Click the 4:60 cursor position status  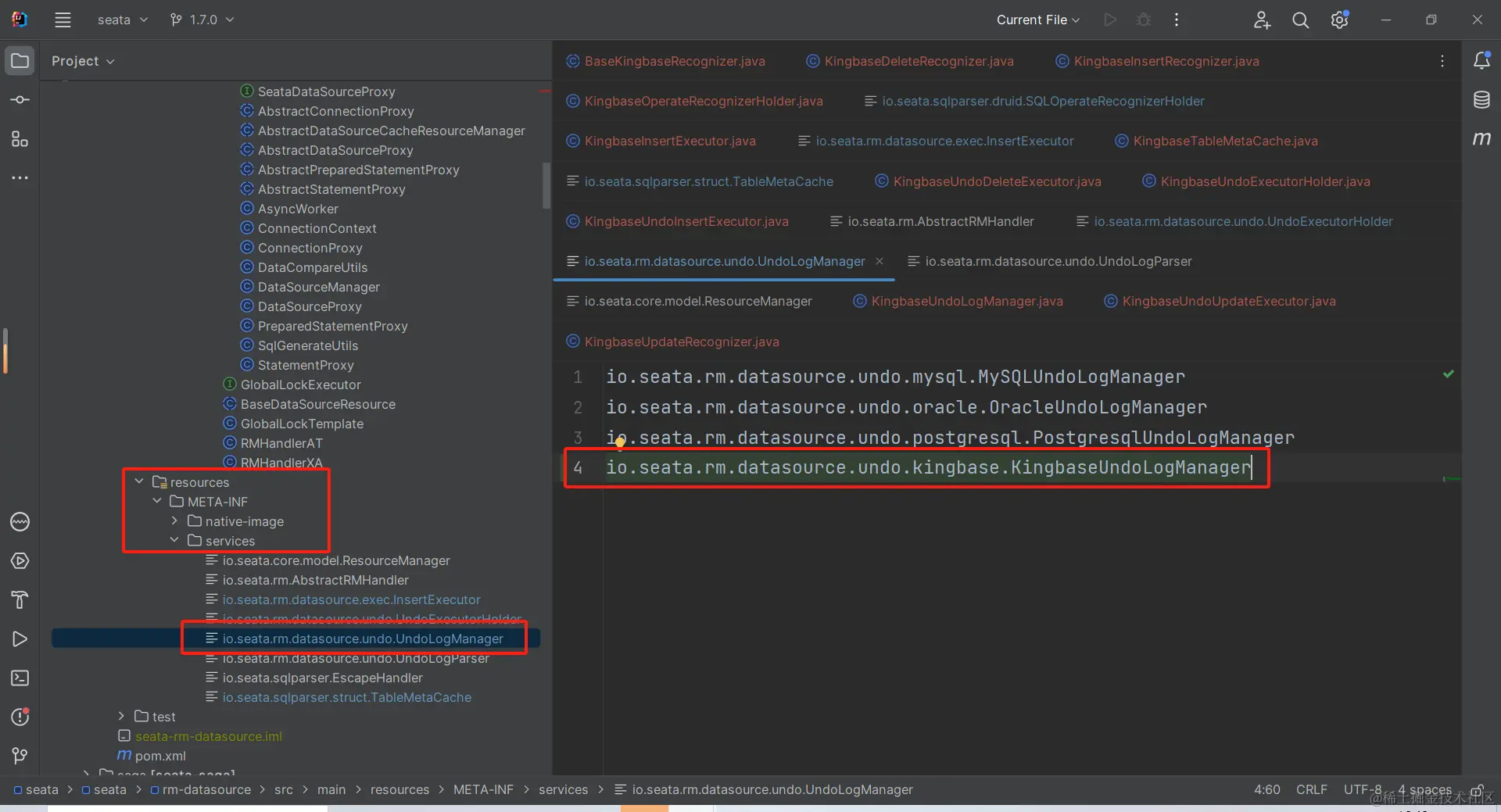pos(1267,790)
